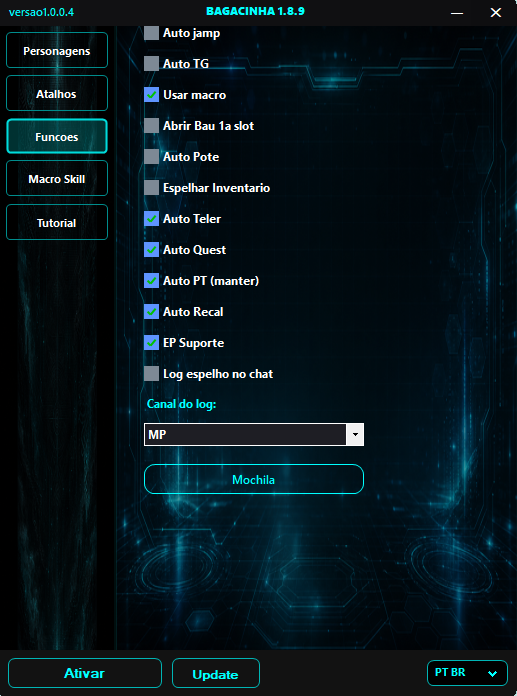
Task: Disable Auto Recal option
Action: click(151, 312)
